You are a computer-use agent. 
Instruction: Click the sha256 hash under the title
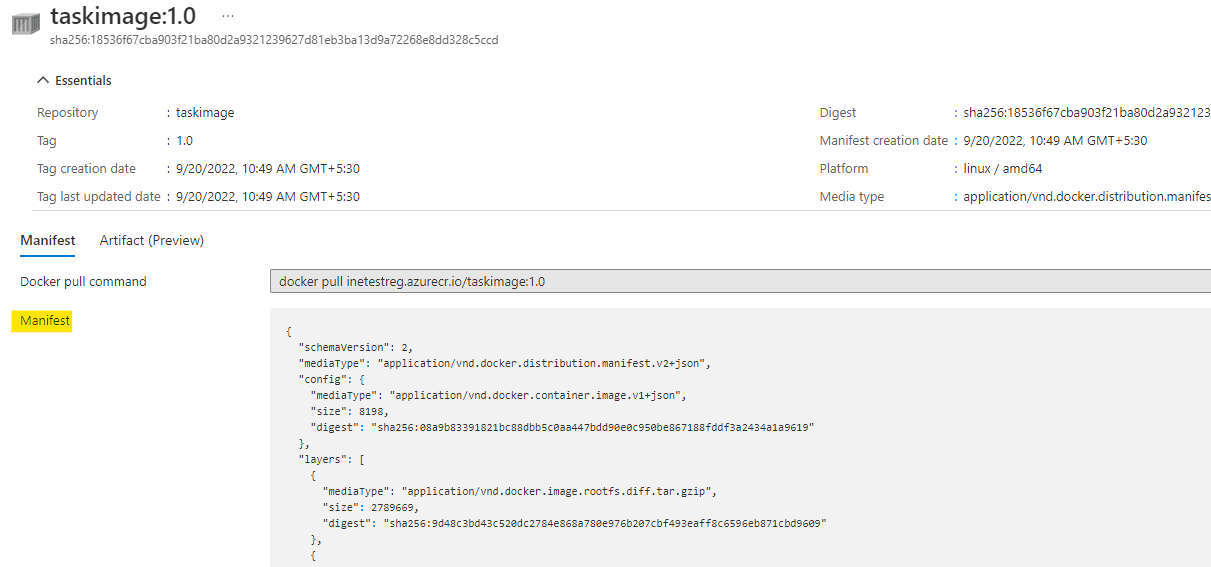274,40
